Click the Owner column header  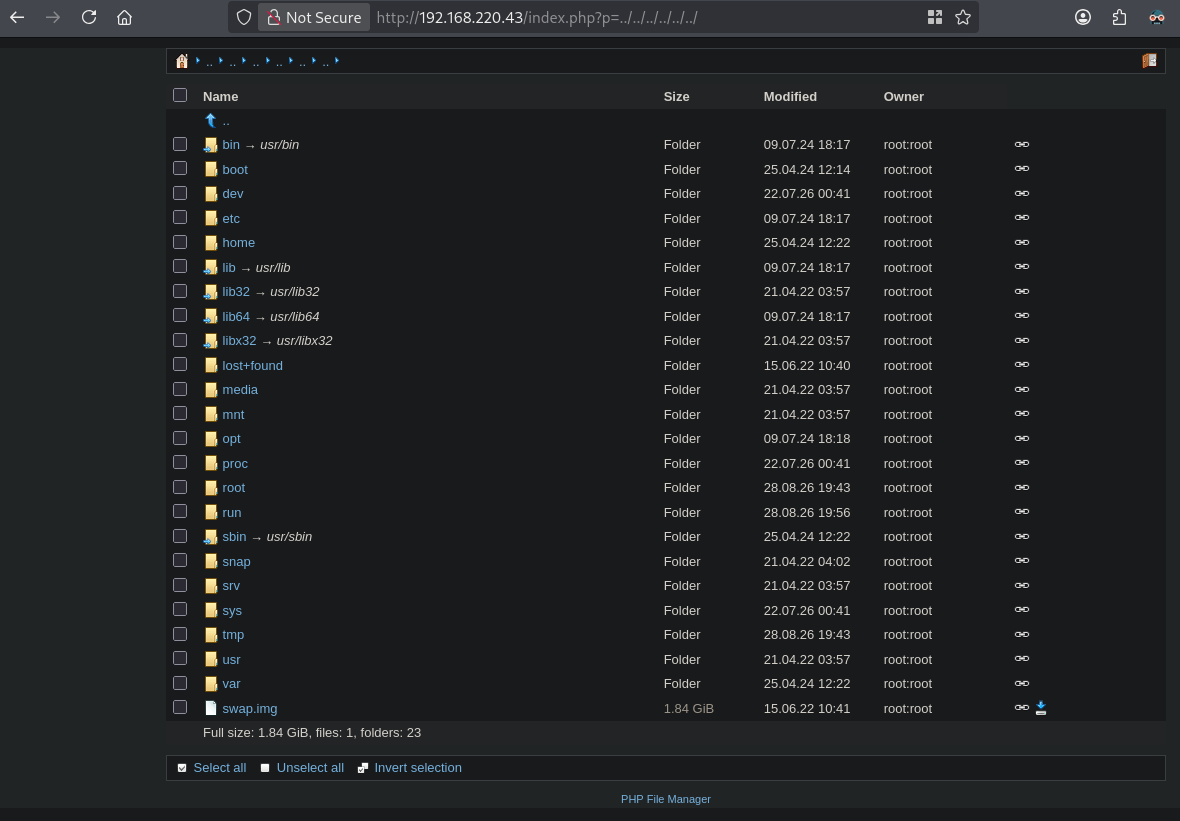(x=904, y=96)
